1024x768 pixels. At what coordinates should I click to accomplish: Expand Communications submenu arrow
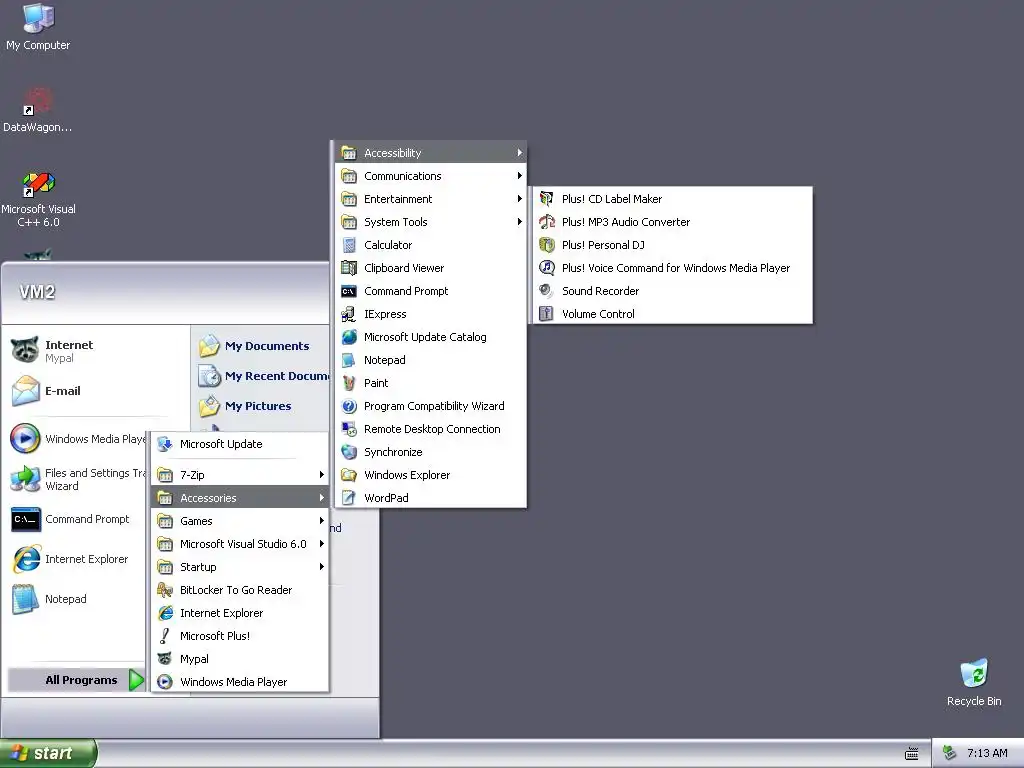pyautogui.click(x=519, y=176)
